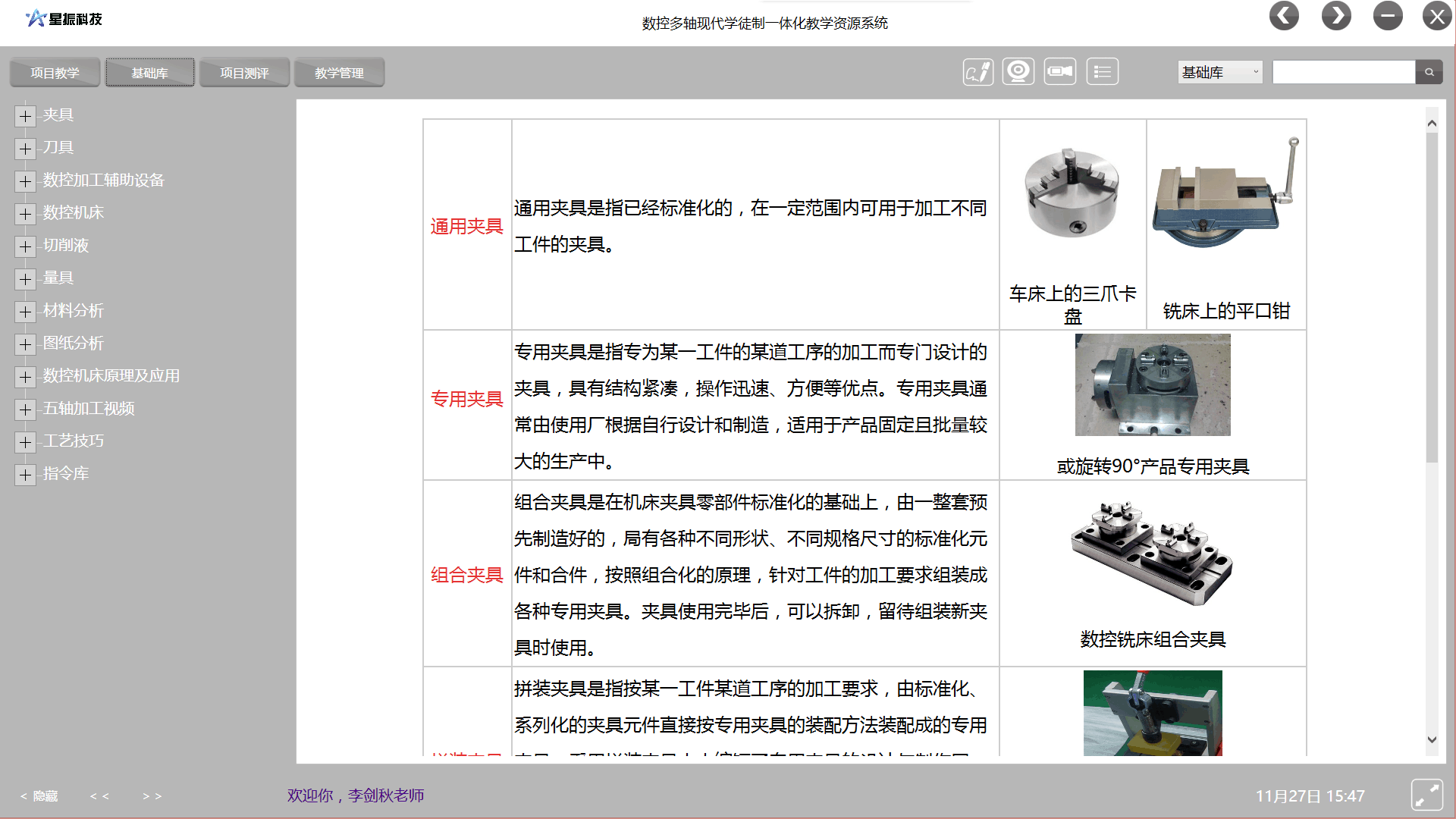
Task: Click the video camera recording icon
Action: [1059, 72]
